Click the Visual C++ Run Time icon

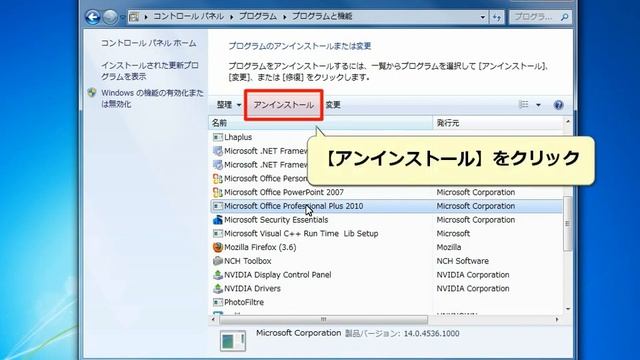218,233
